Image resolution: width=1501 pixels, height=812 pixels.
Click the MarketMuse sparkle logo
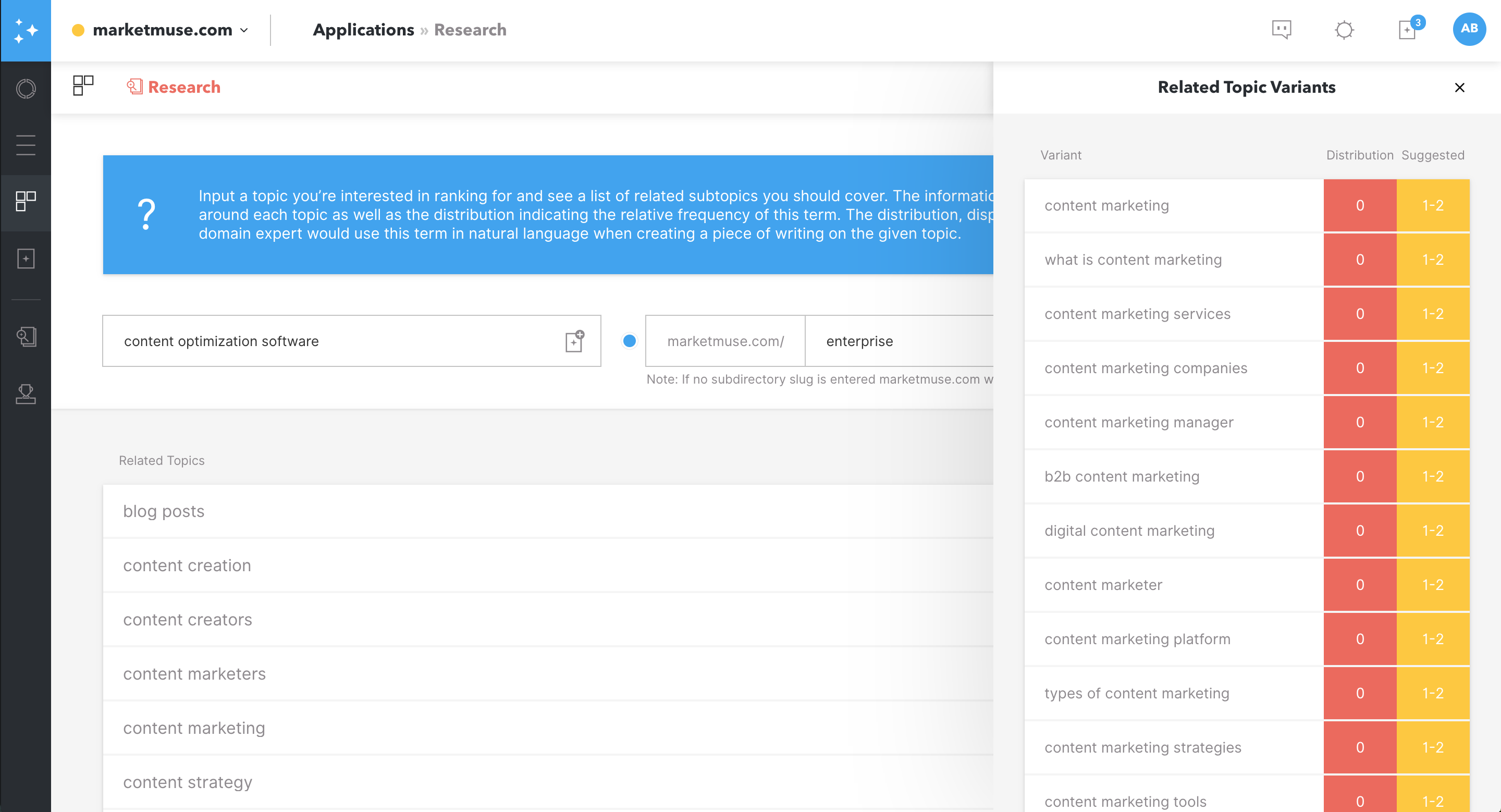(x=25, y=30)
